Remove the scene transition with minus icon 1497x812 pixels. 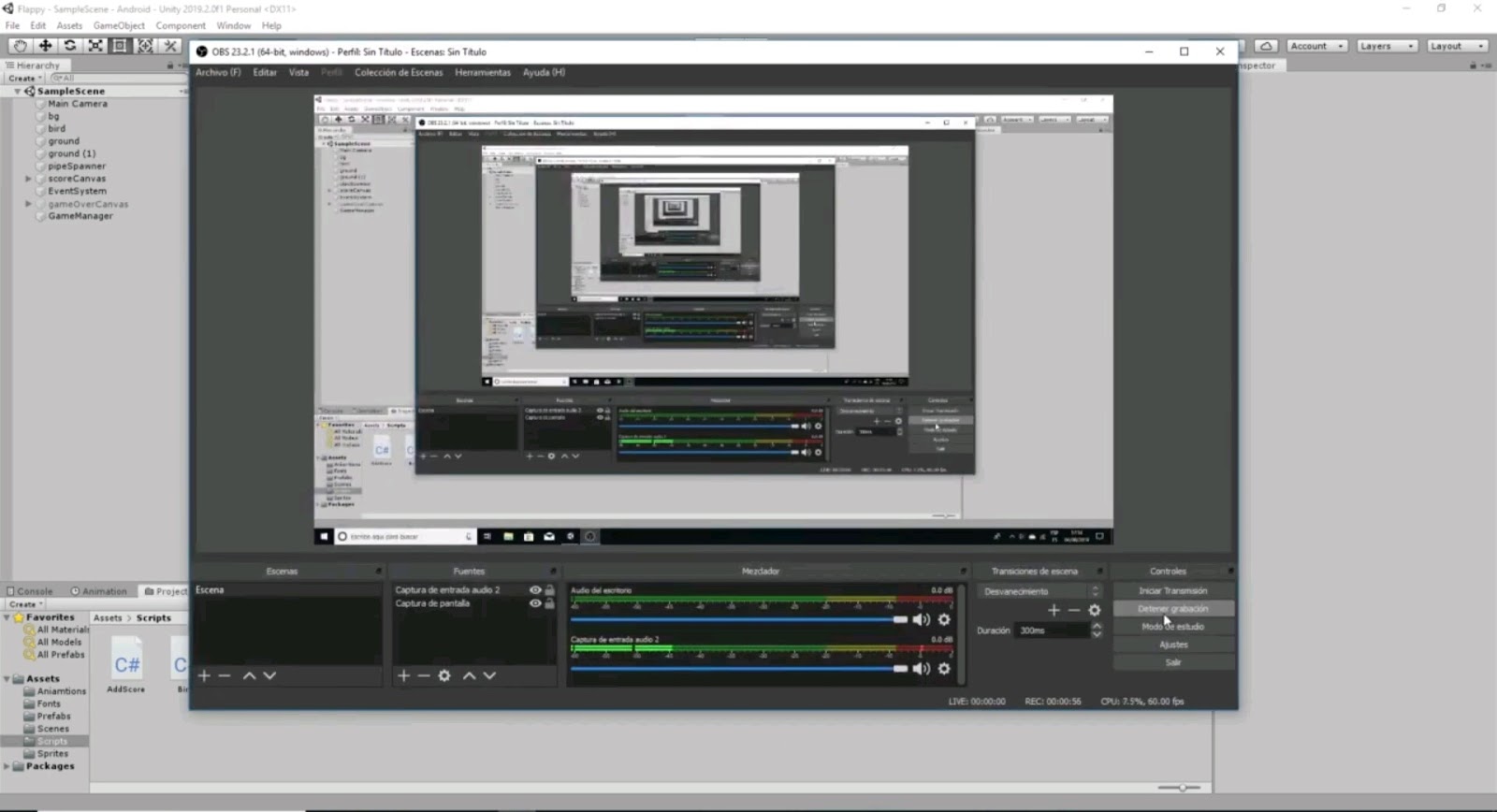[1074, 610]
